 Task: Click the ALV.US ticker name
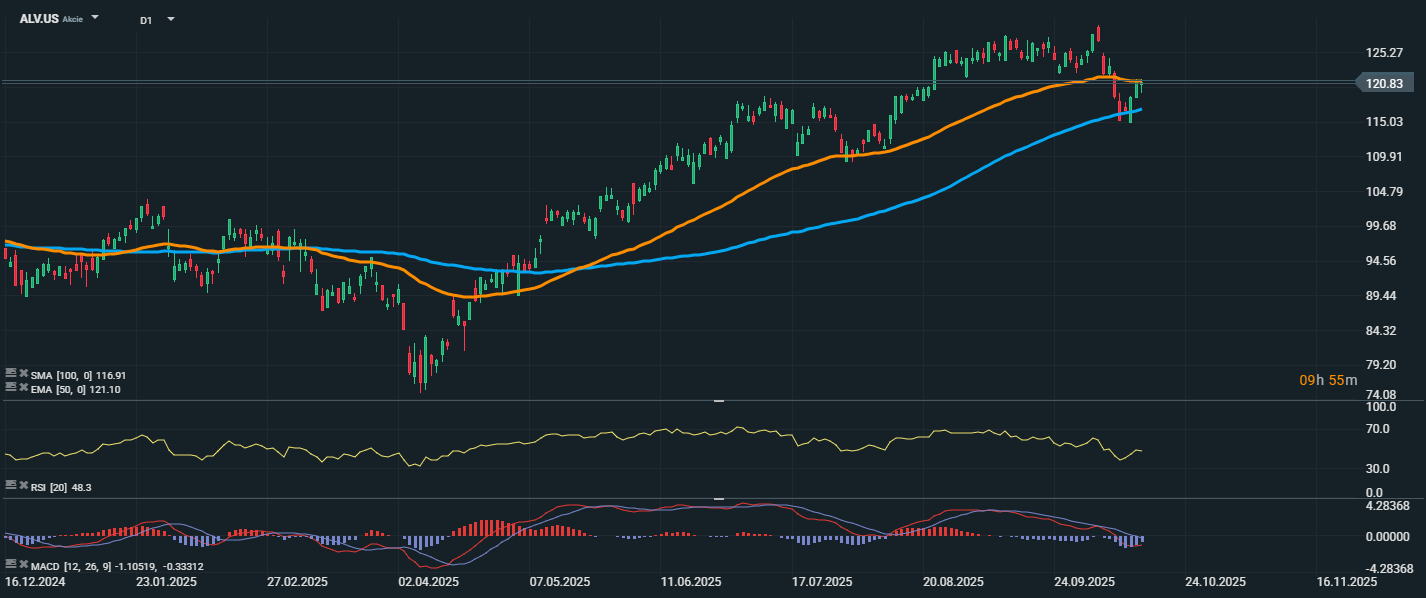click(x=39, y=18)
